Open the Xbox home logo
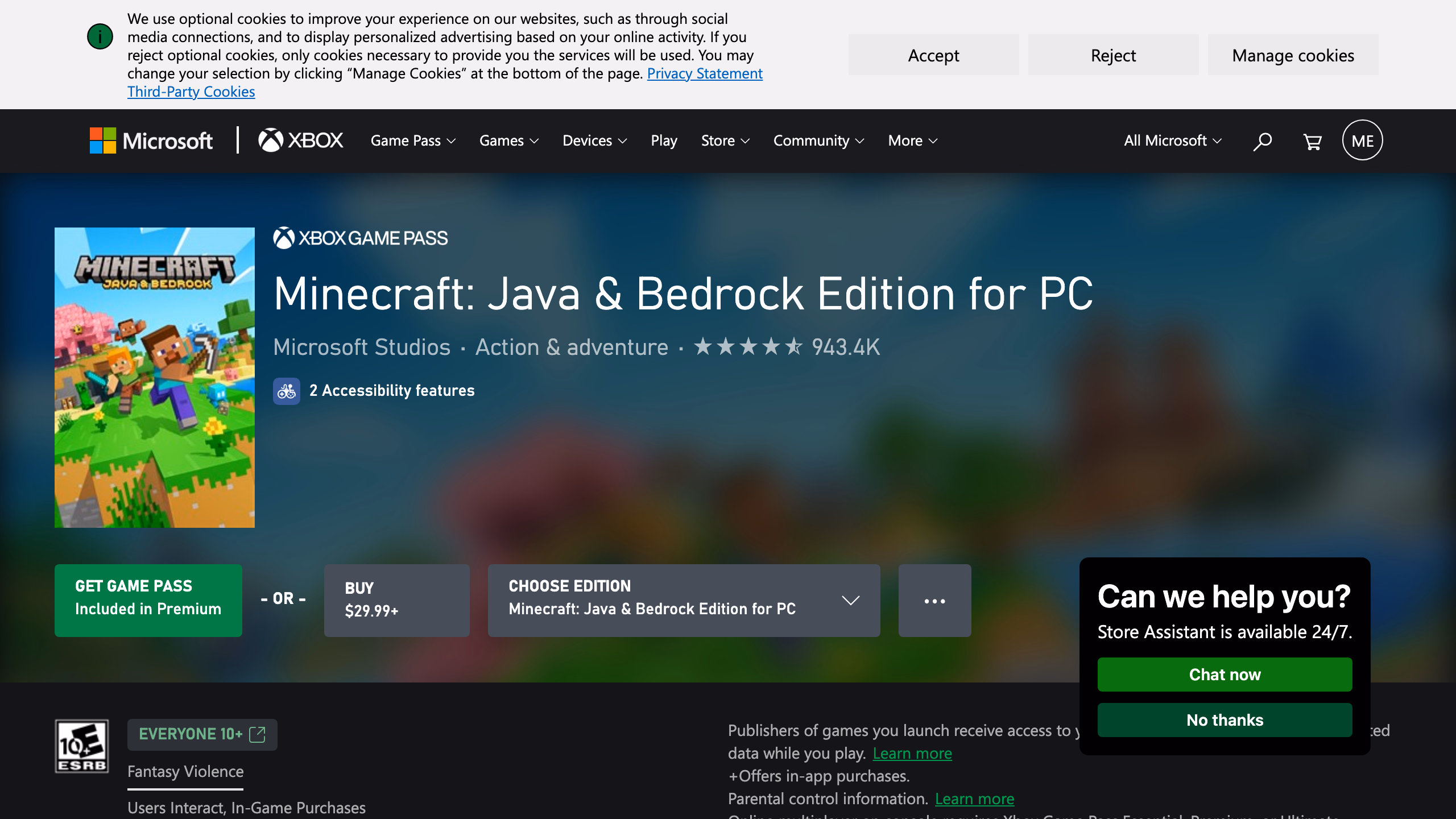 [301, 140]
